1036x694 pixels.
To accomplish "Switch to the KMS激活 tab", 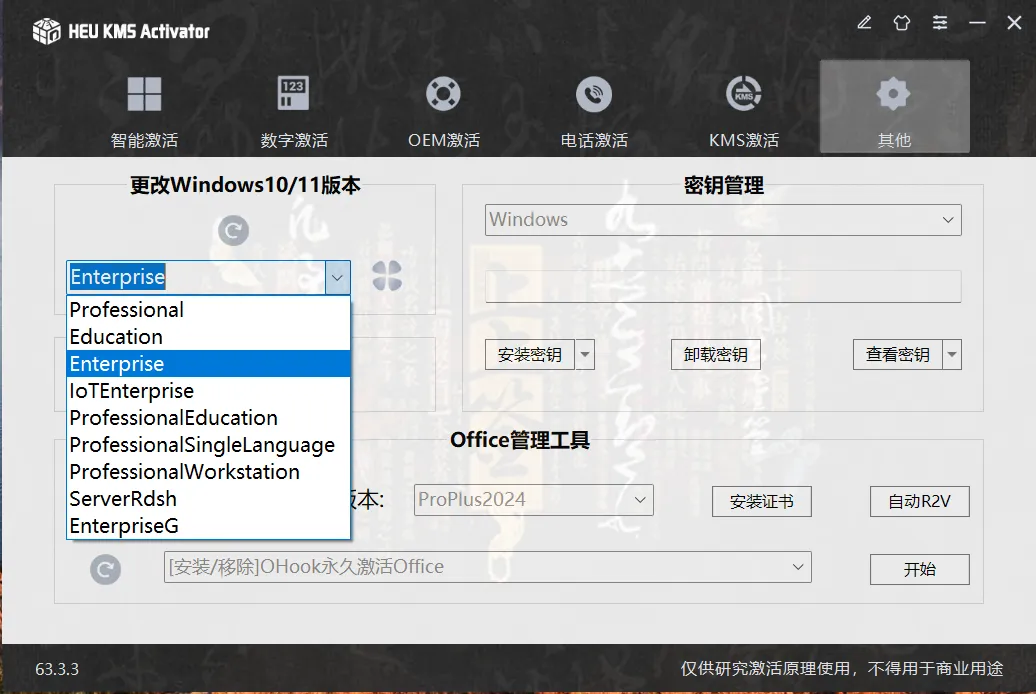I will coord(744,111).
